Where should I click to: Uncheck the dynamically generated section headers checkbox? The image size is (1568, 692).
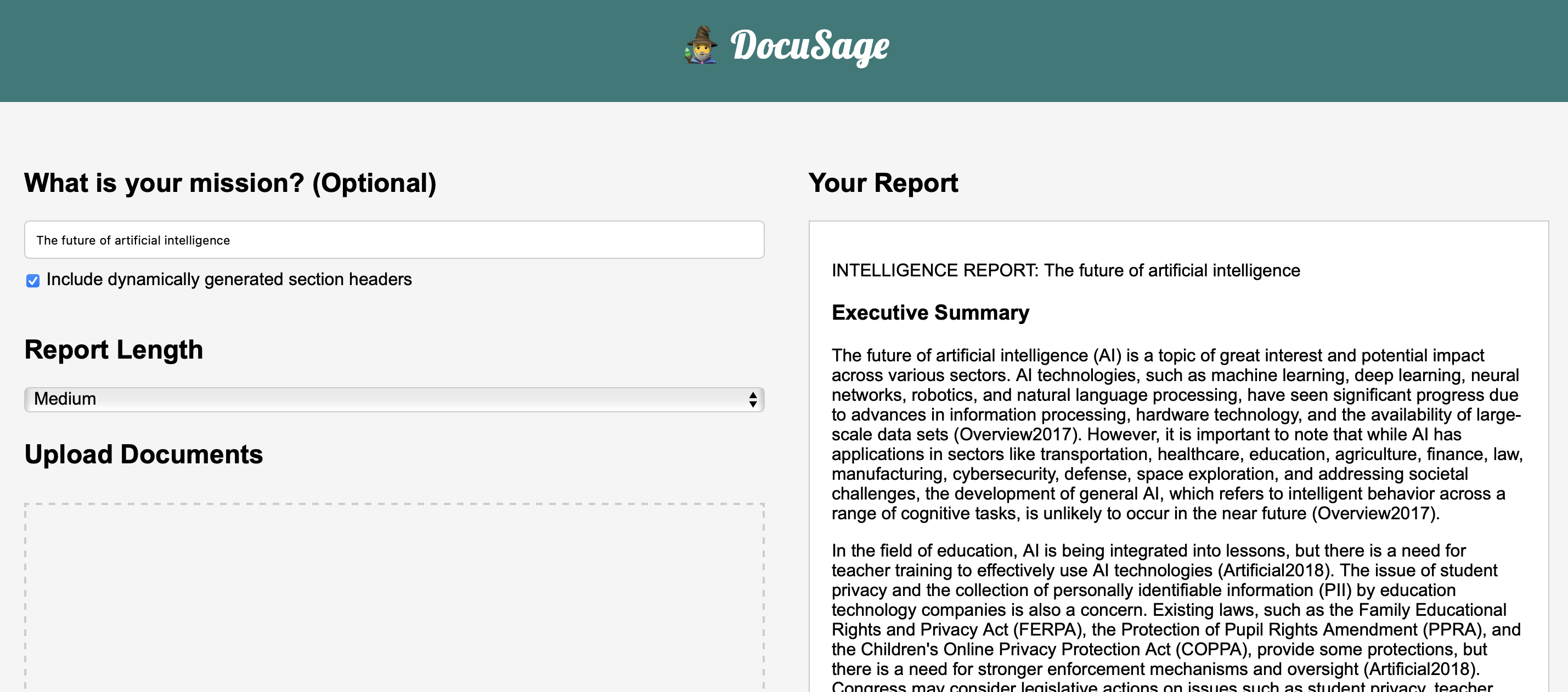tap(33, 280)
